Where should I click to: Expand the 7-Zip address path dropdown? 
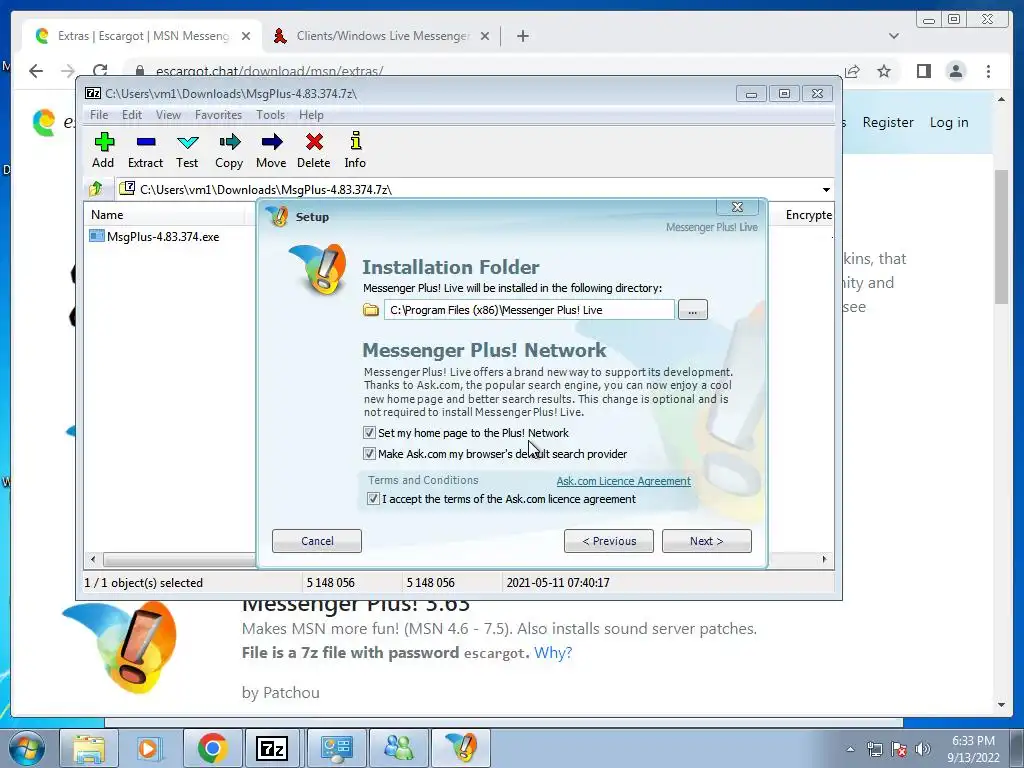(826, 189)
